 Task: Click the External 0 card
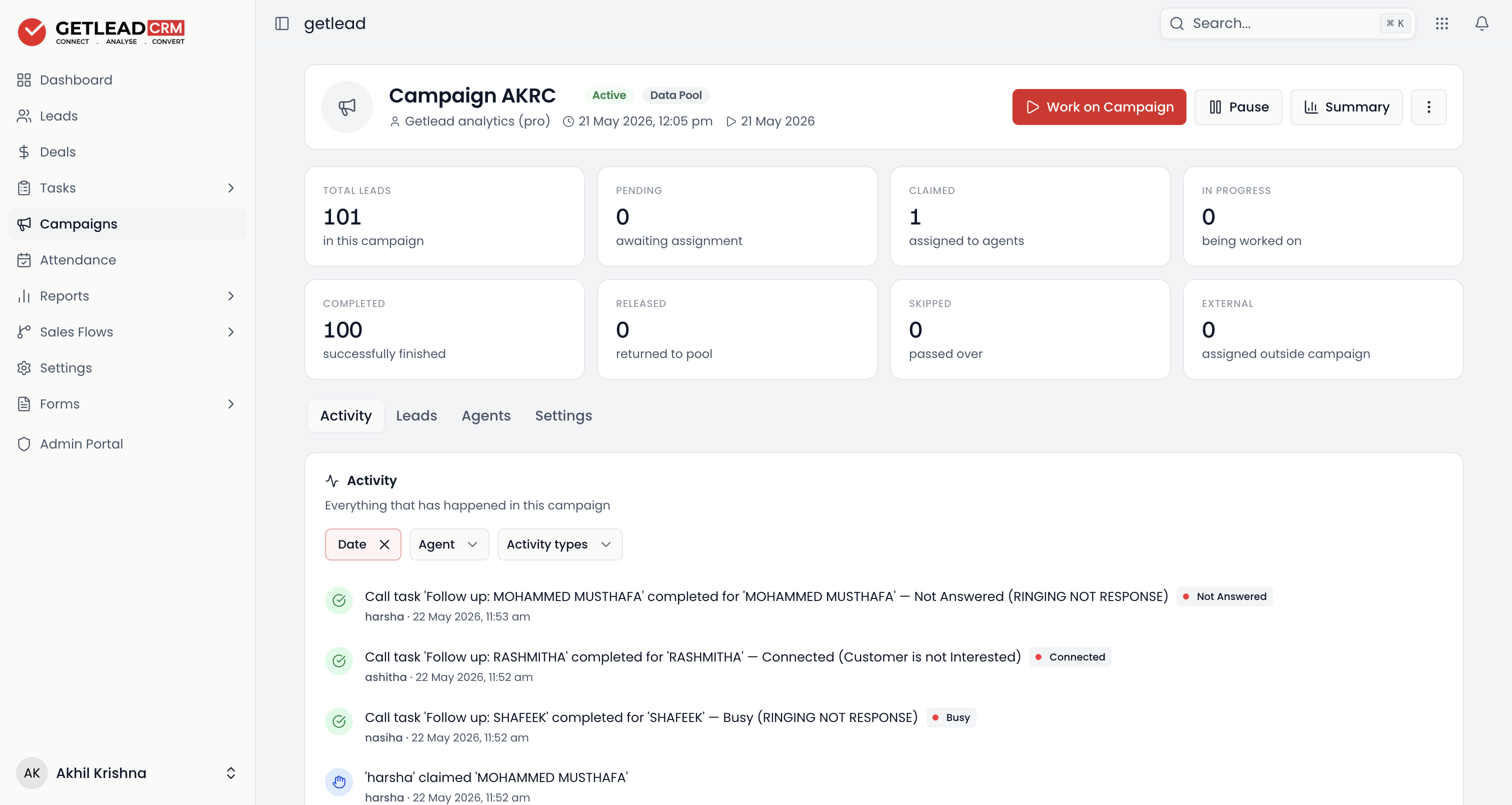point(1323,329)
